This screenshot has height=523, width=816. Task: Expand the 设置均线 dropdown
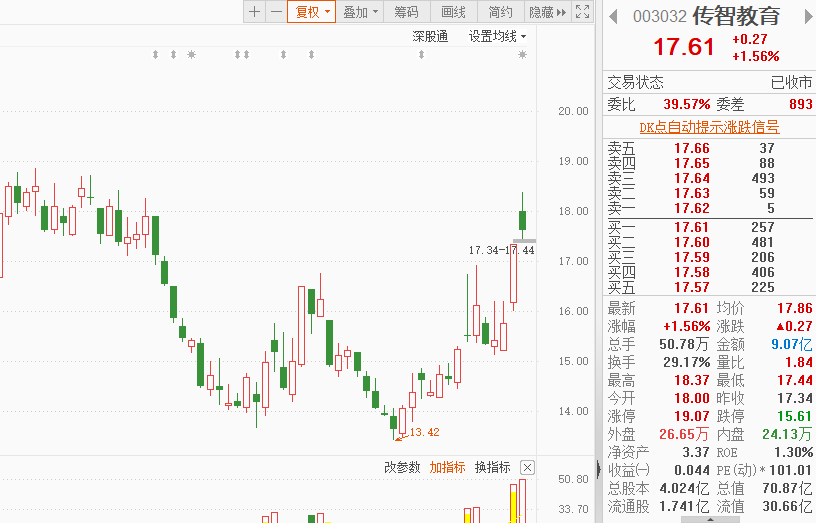(498, 36)
